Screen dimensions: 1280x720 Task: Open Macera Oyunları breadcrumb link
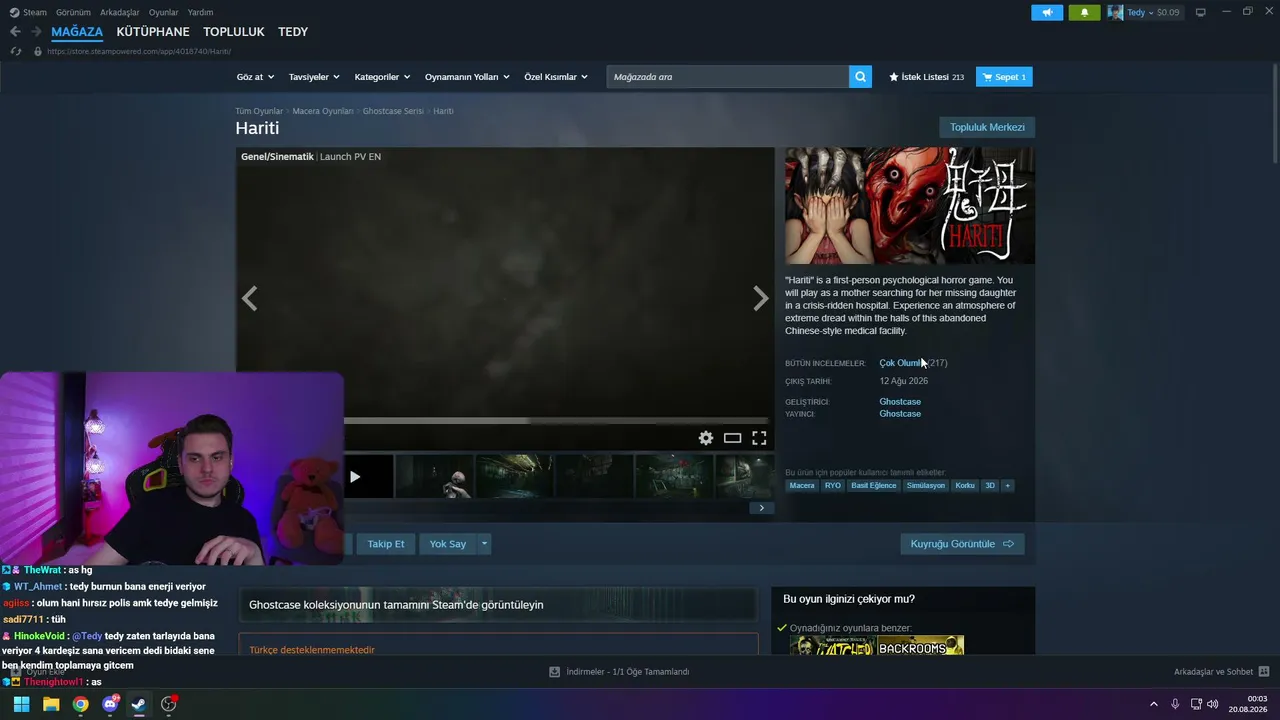point(323,111)
